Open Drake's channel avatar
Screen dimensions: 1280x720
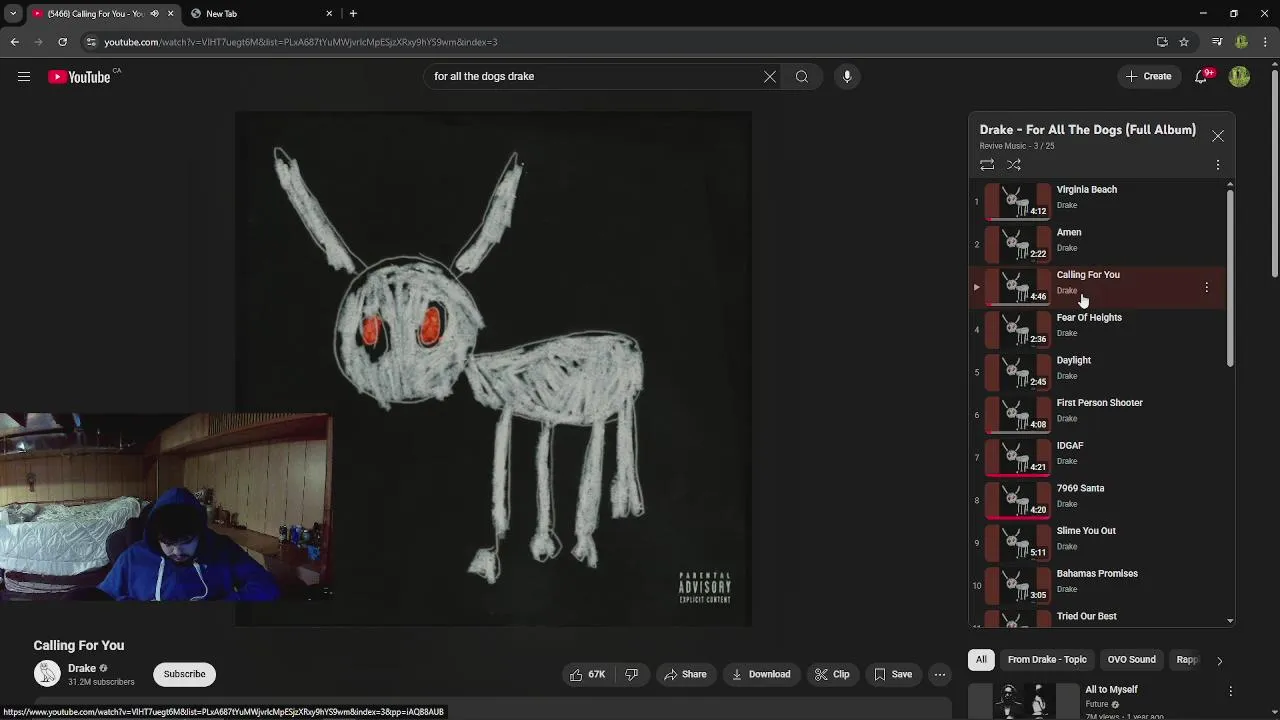tap(47, 674)
